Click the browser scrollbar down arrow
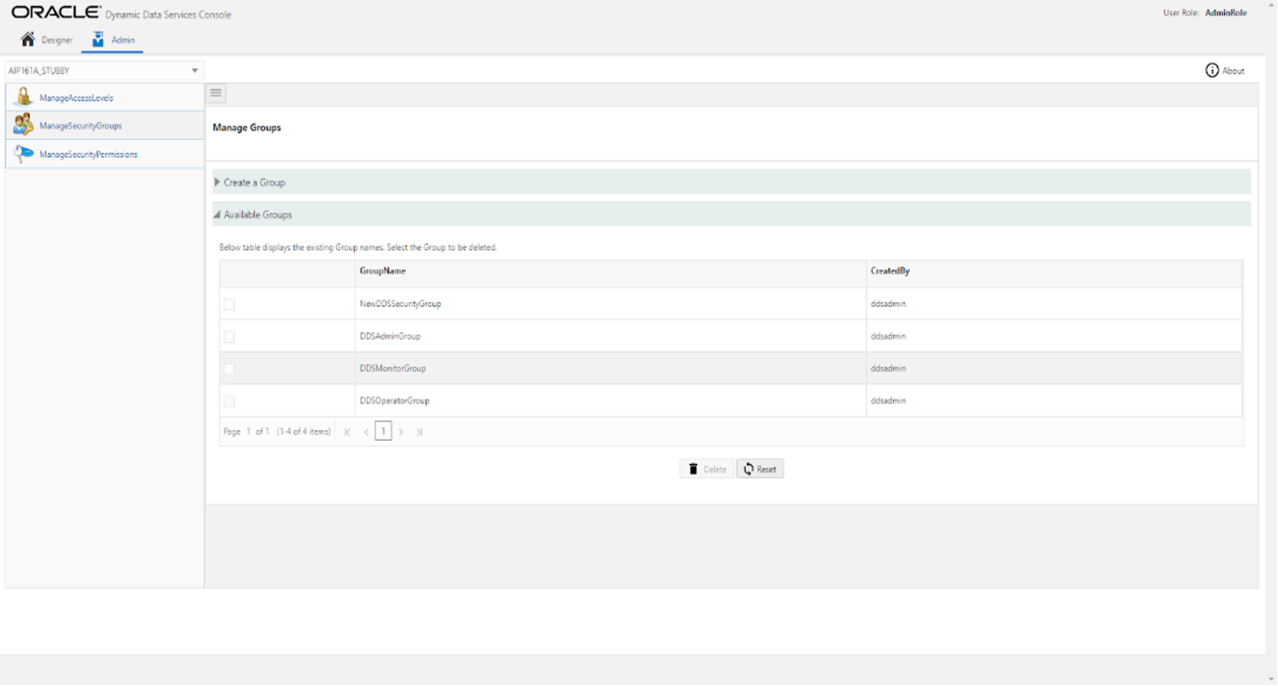The height and width of the screenshot is (686, 1278). coord(1271,679)
